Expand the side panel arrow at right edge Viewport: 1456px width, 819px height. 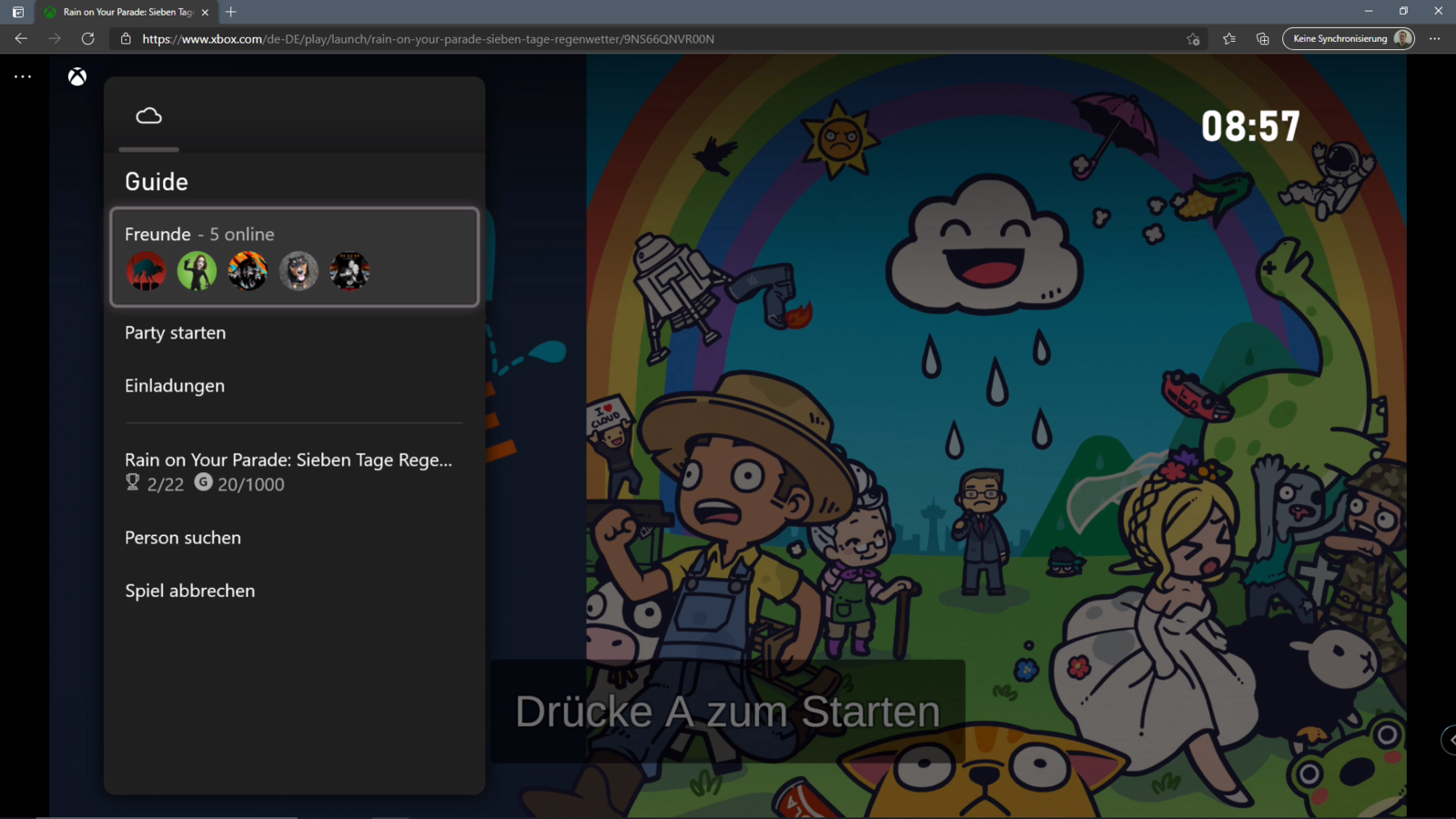tap(1450, 740)
